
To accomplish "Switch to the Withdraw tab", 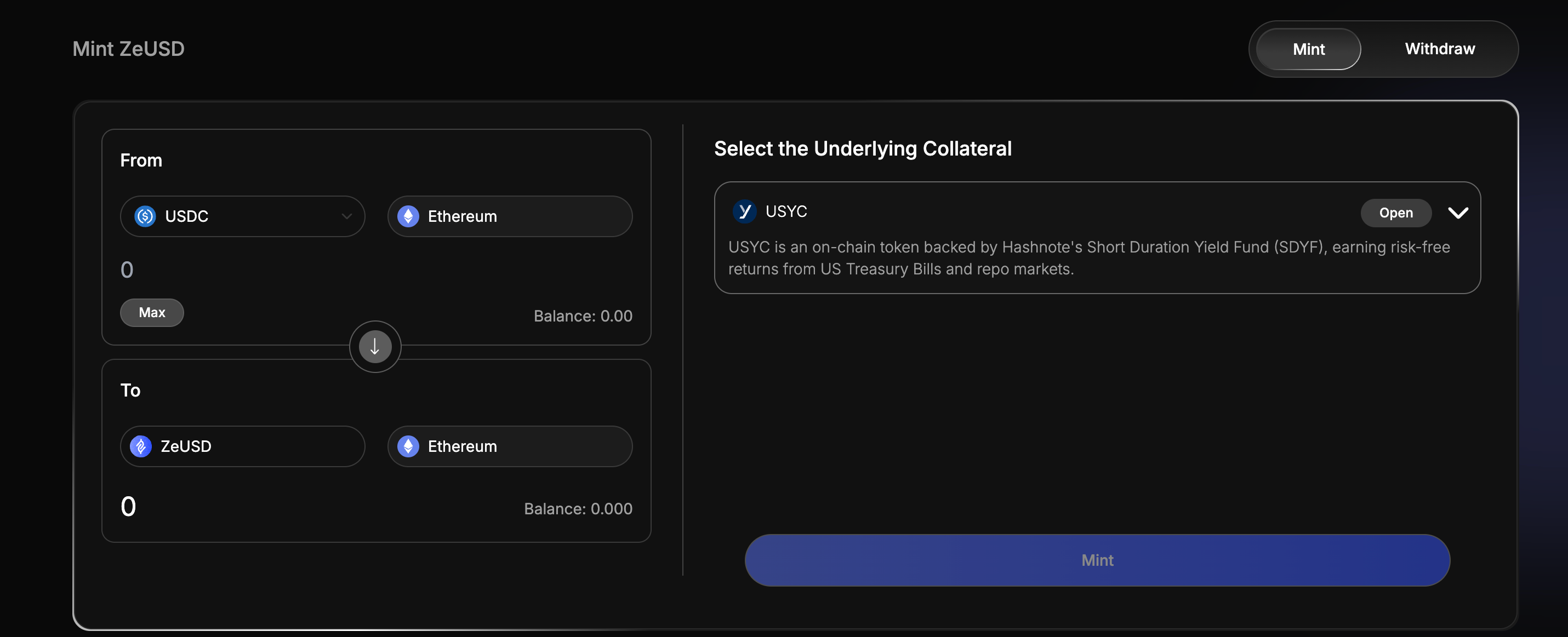I will pos(1440,49).
